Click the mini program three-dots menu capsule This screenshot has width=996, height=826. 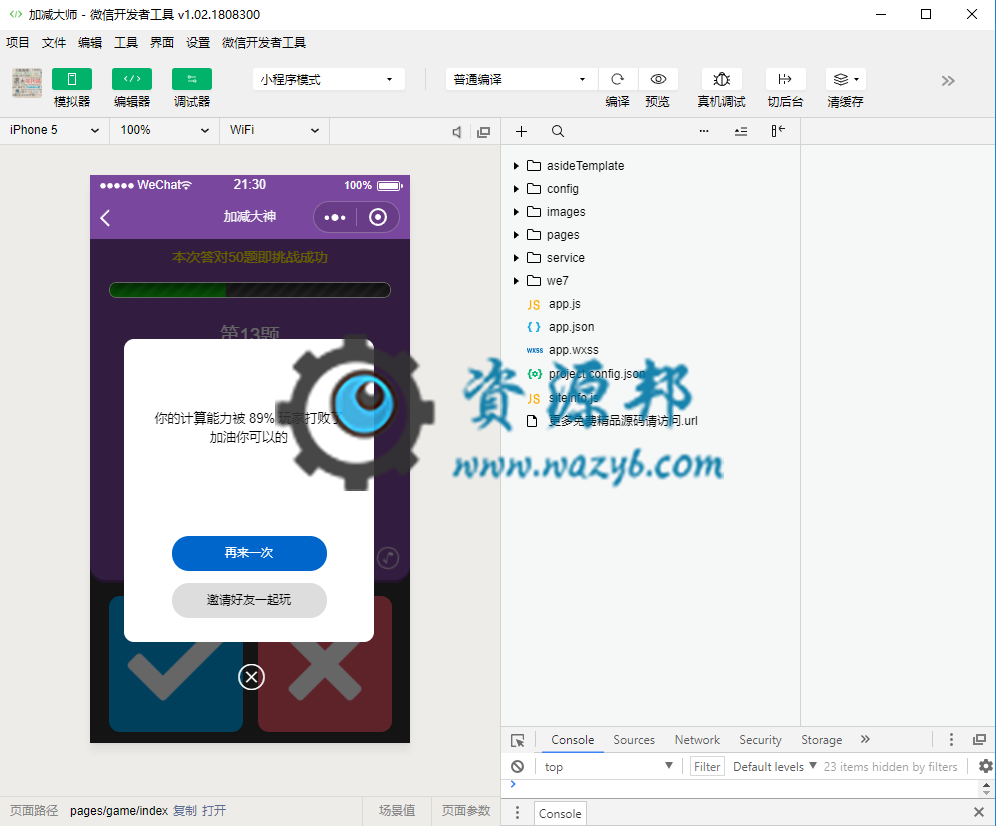(335, 217)
